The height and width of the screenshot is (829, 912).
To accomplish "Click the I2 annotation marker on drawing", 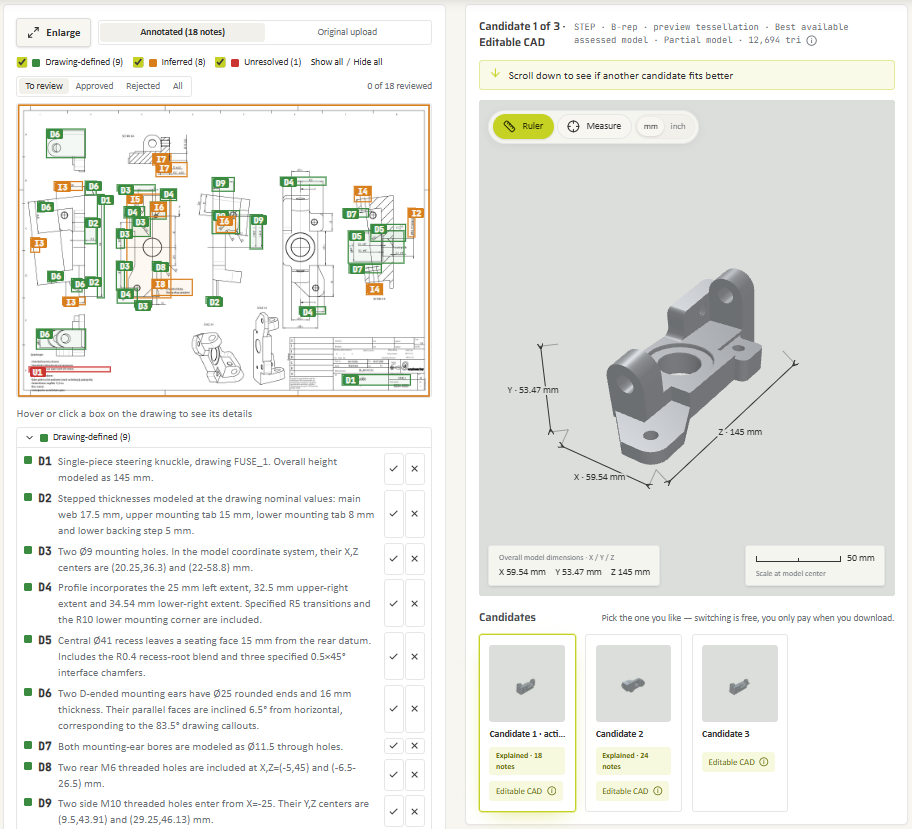I will pos(416,214).
